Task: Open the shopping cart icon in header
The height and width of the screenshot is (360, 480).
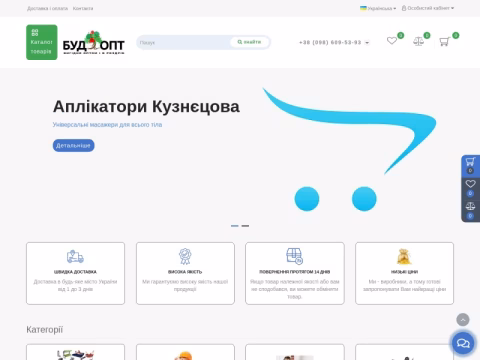Action: (x=444, y=42)
